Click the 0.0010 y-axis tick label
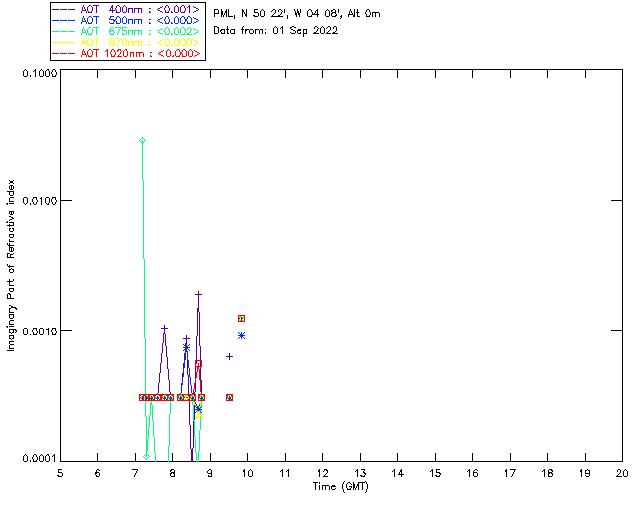640x512 pixels. [x=39, y=331]
